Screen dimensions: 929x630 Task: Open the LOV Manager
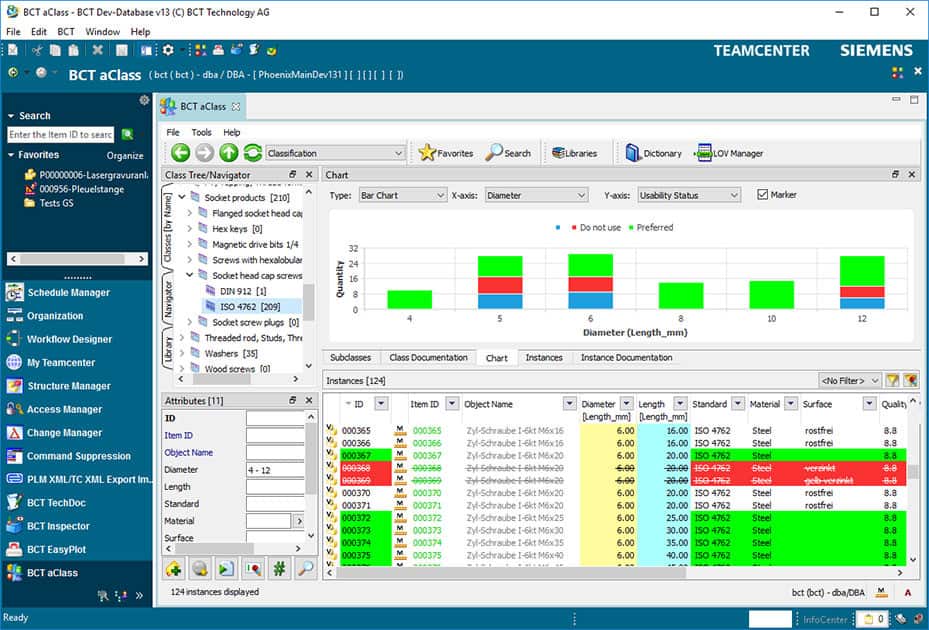(x=729, y=153)
